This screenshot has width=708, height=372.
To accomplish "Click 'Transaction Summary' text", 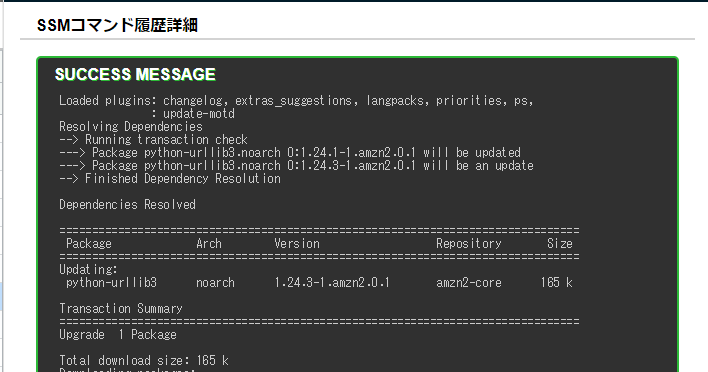I will coord(121,309).
